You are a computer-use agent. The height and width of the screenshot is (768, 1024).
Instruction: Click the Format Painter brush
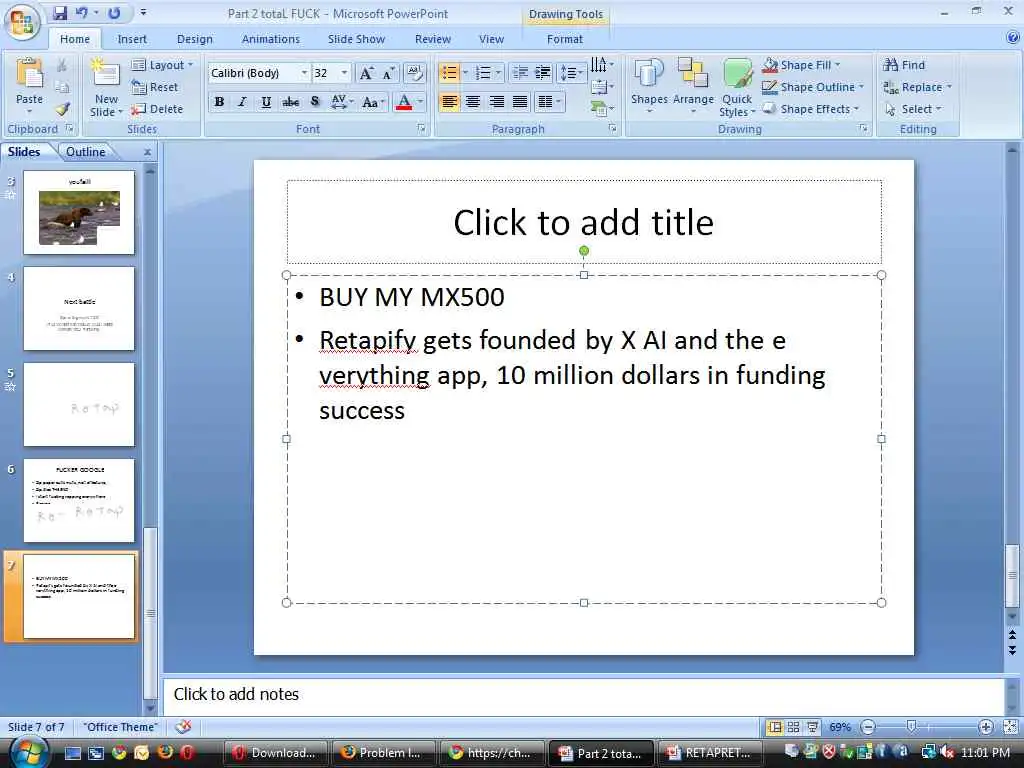[63, 109]
